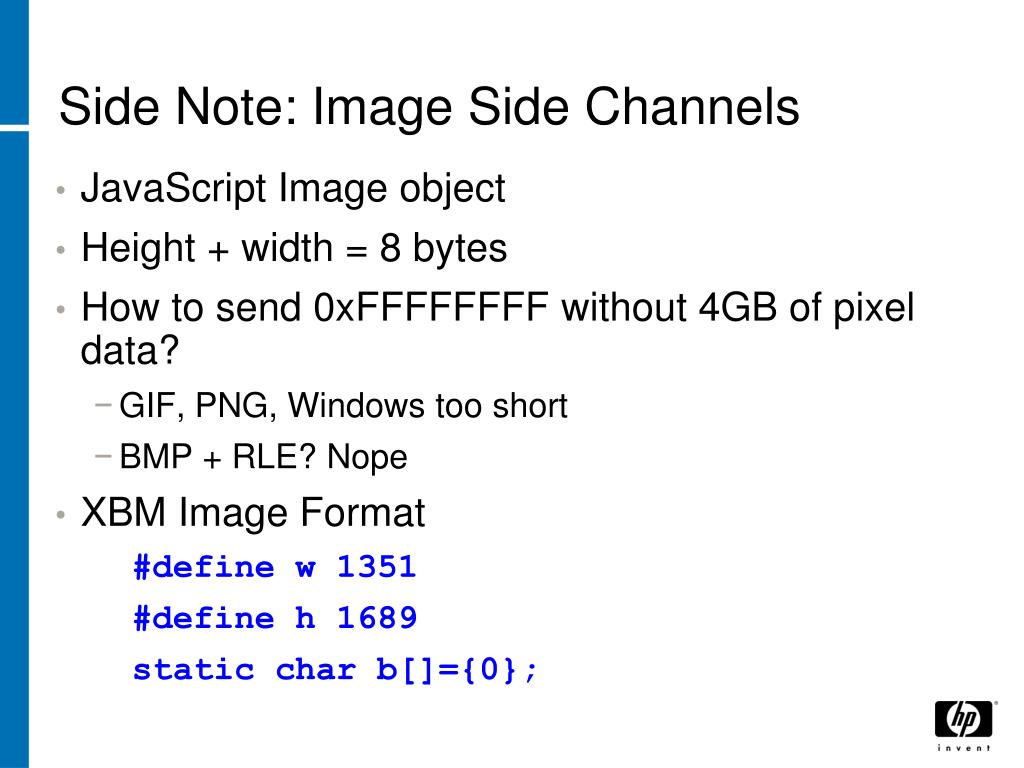This screenshot has width=1024, height=768.
Task: Click the HP invent logo
Action: 964,726
